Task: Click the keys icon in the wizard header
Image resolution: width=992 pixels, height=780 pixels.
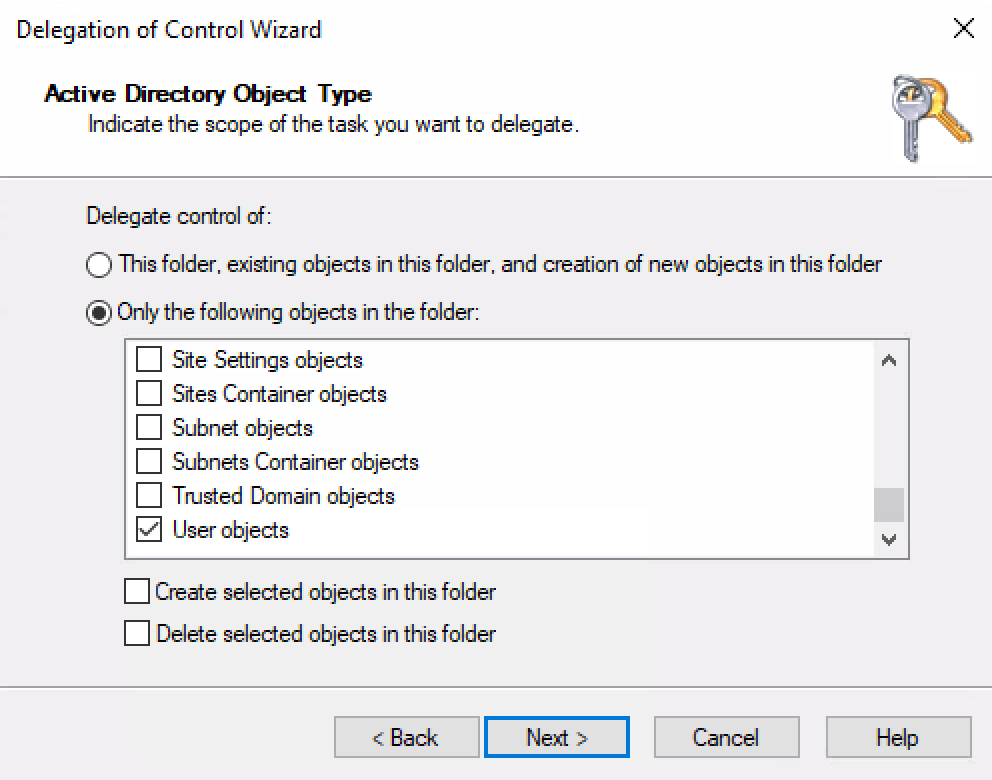Action: tap(931, 118)
